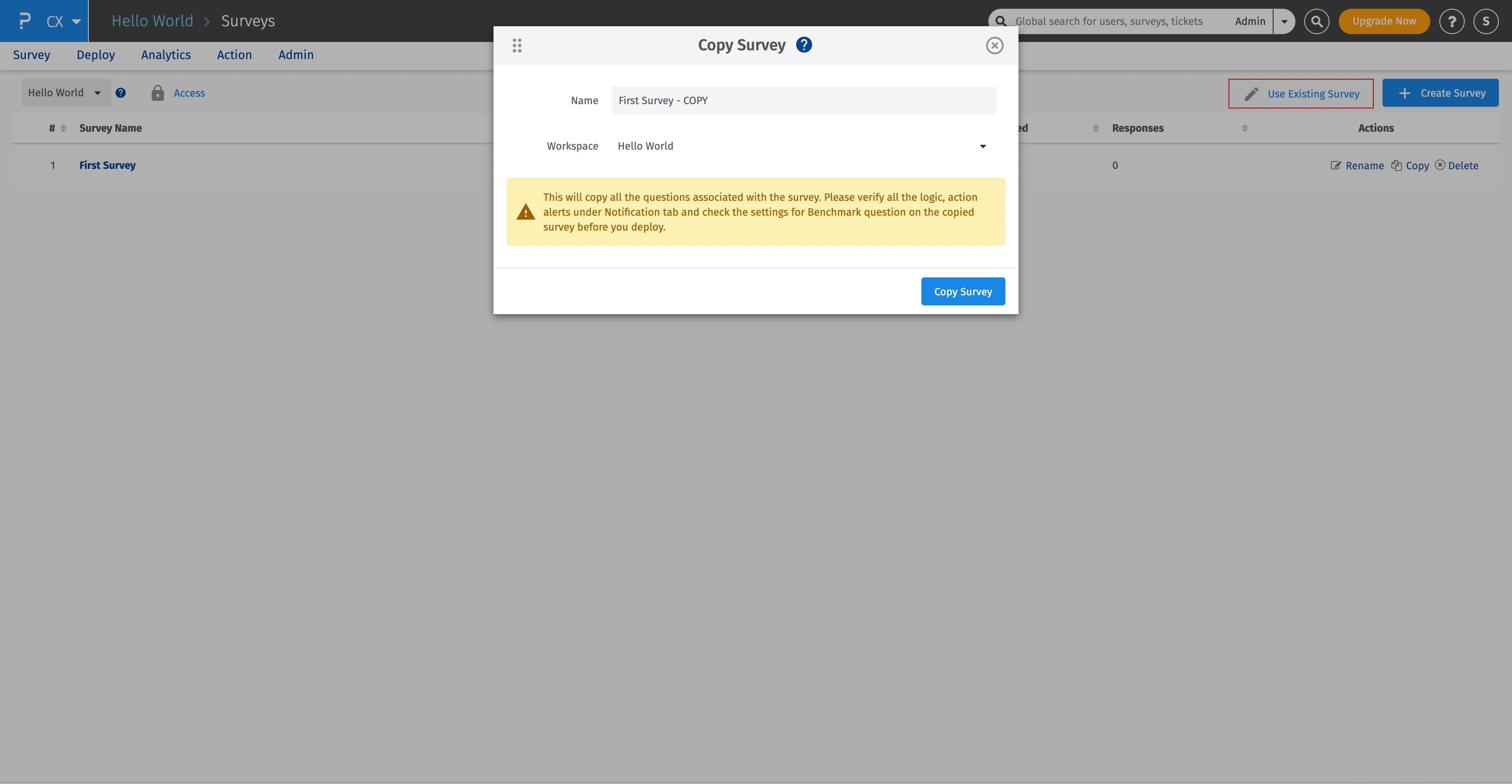
Task: Open the Workspace dropdown in the dialog
Action: pyautogui.click(x=983, y=146)
